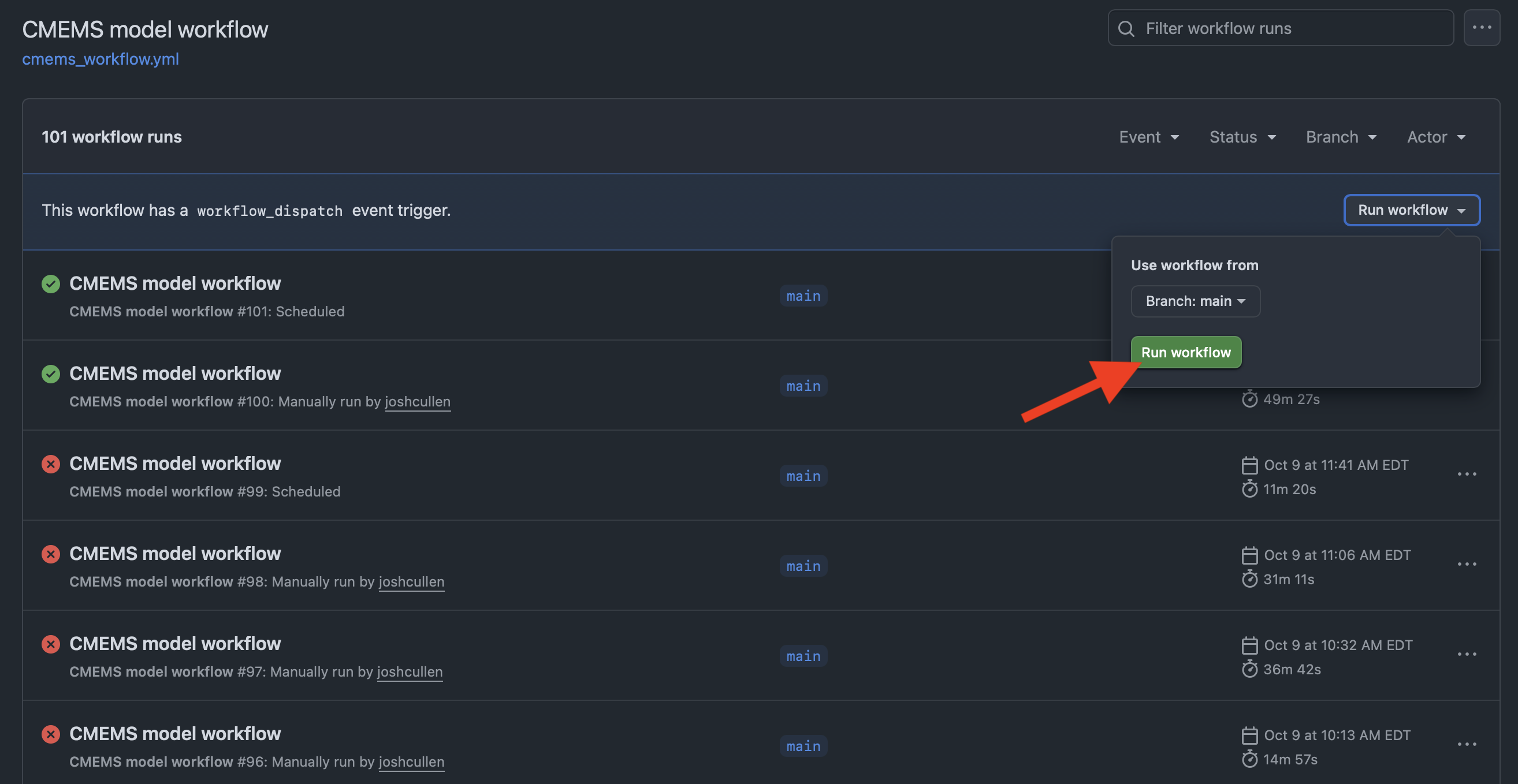Focus the Filter workflow runs field
Screen dimensions: 1518x784
point(1290,28)
